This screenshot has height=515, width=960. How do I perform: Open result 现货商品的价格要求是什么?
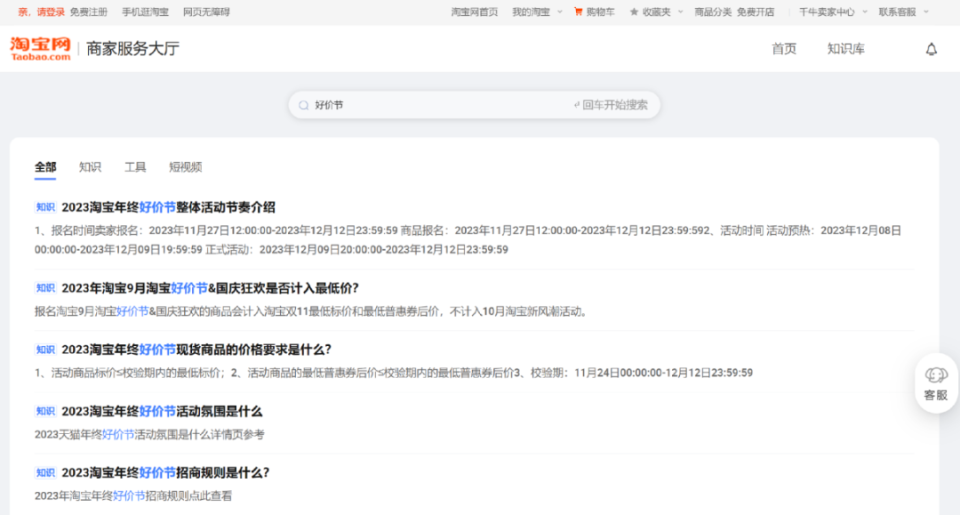197,350
